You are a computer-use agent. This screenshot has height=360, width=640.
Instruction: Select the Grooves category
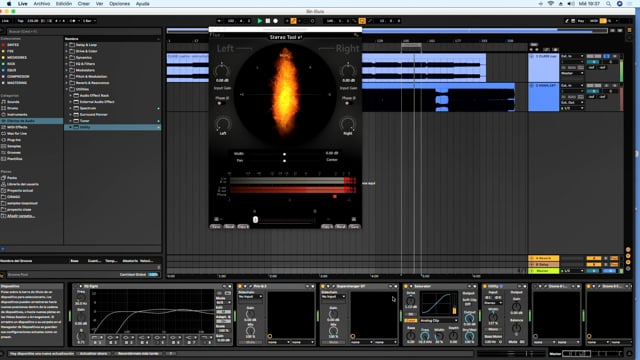pyautogui.click(x=13, y=153)
